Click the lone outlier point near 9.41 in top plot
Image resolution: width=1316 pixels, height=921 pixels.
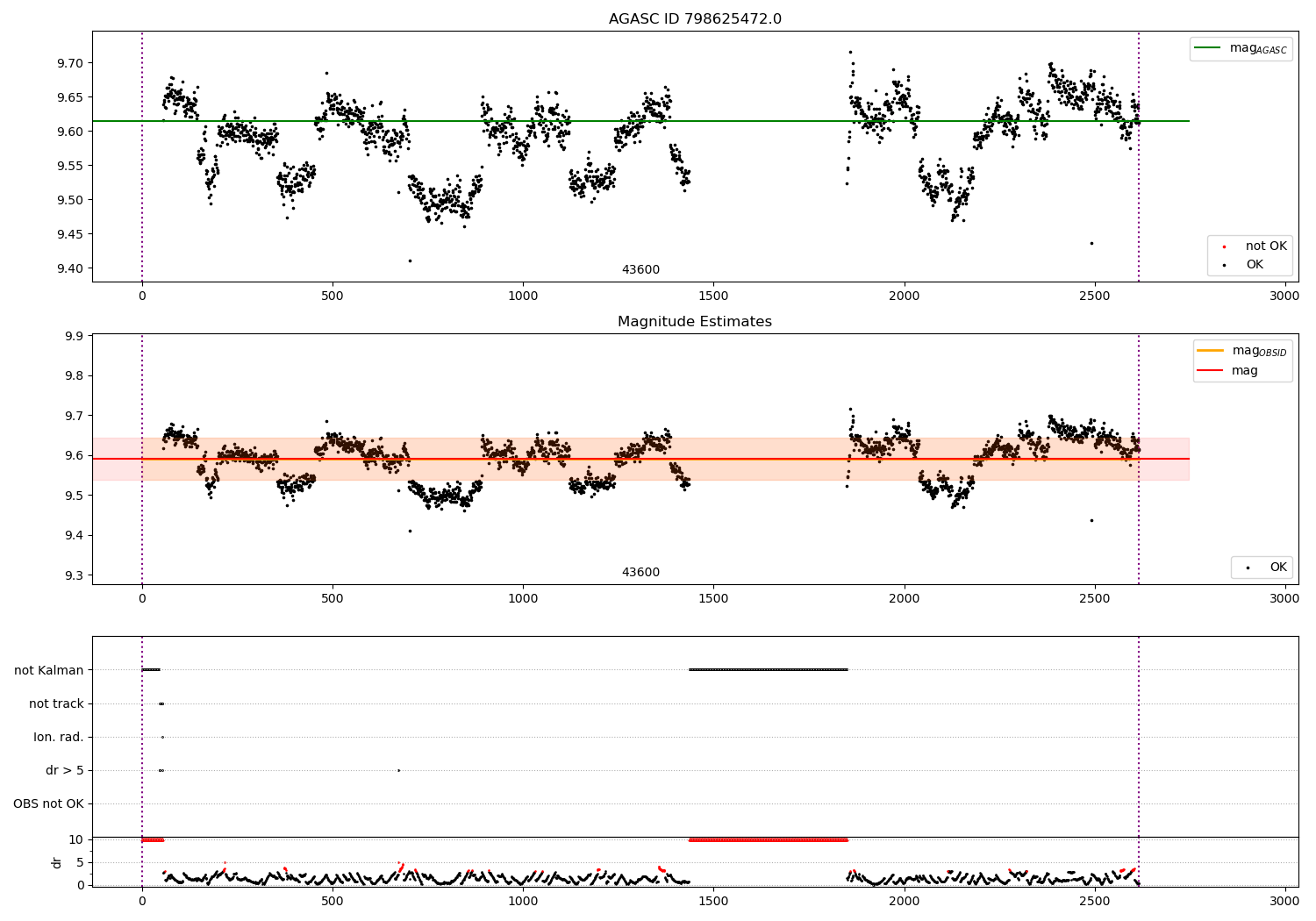click(x=410, y=261)
